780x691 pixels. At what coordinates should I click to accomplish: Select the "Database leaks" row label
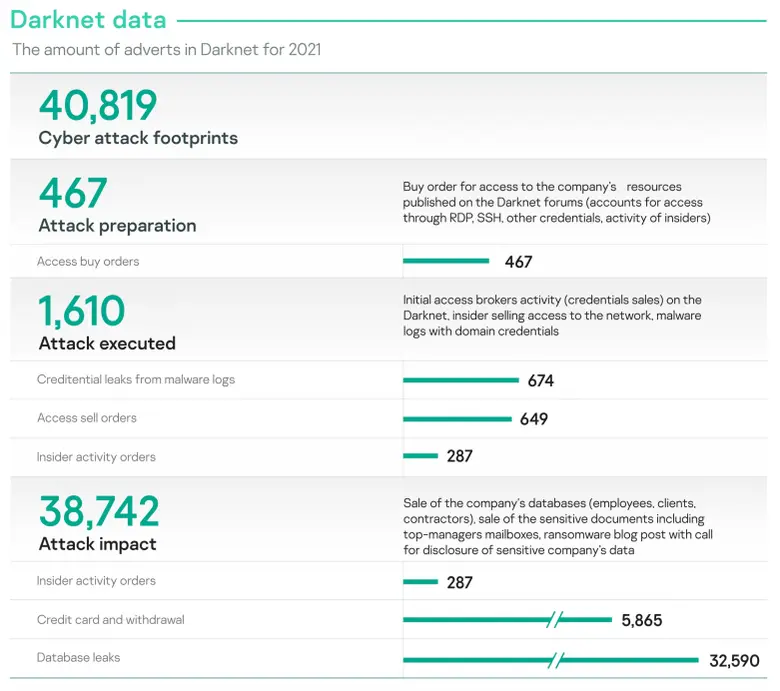pyautogui.click(x=77, y=658)
